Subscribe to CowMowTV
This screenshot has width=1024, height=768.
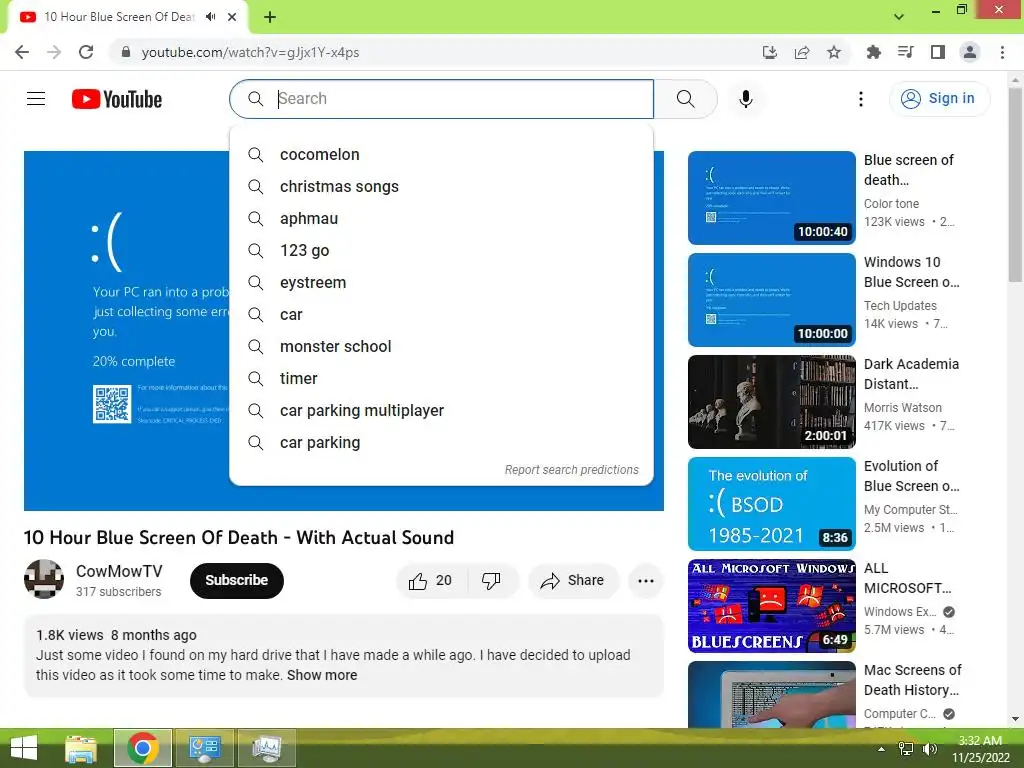236,581
